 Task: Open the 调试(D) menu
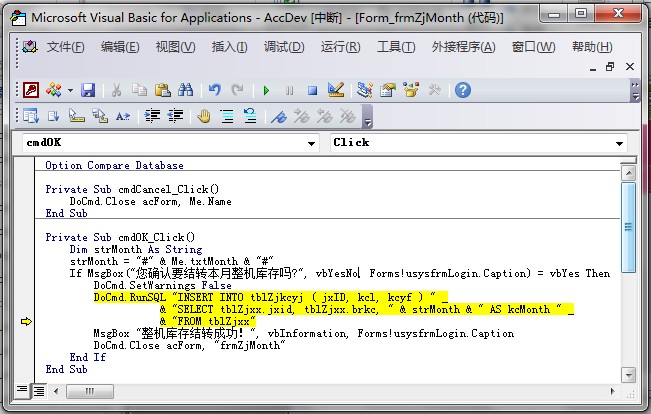click(284, 47)
